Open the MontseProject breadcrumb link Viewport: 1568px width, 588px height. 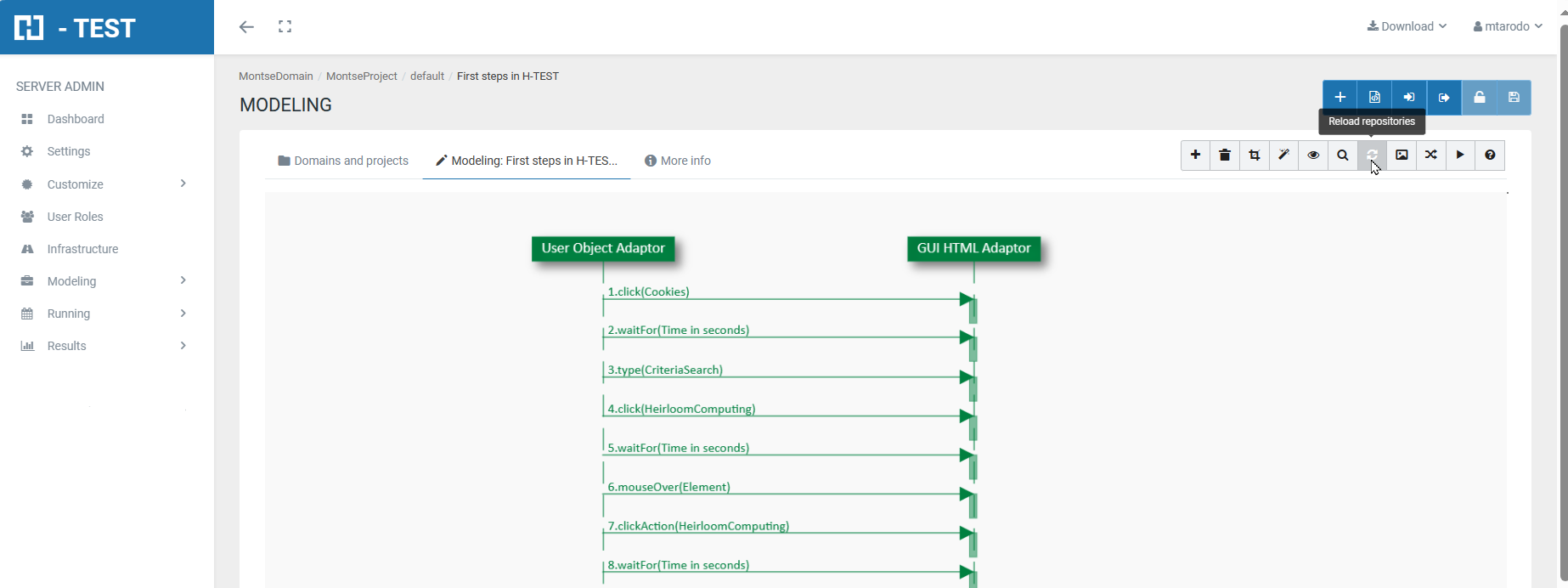(361, 76)
